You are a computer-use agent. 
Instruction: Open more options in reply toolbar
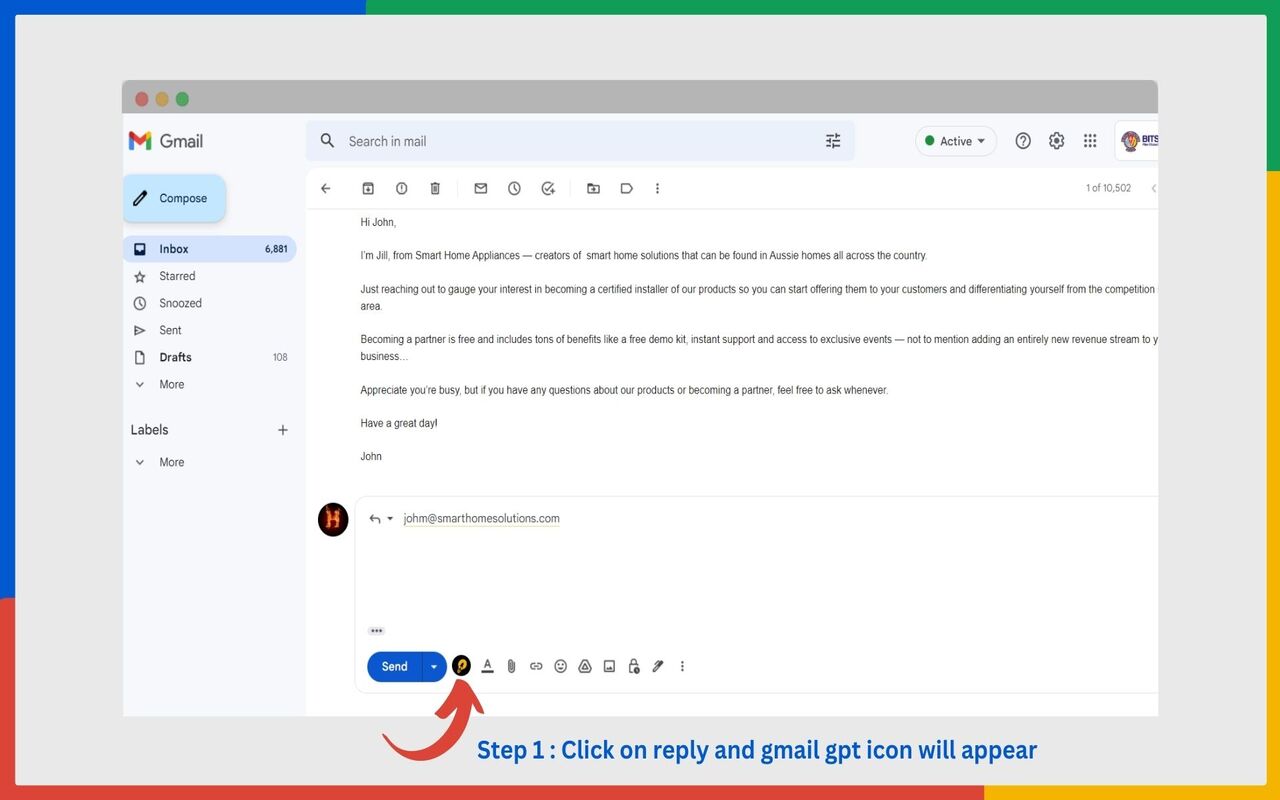682,666
